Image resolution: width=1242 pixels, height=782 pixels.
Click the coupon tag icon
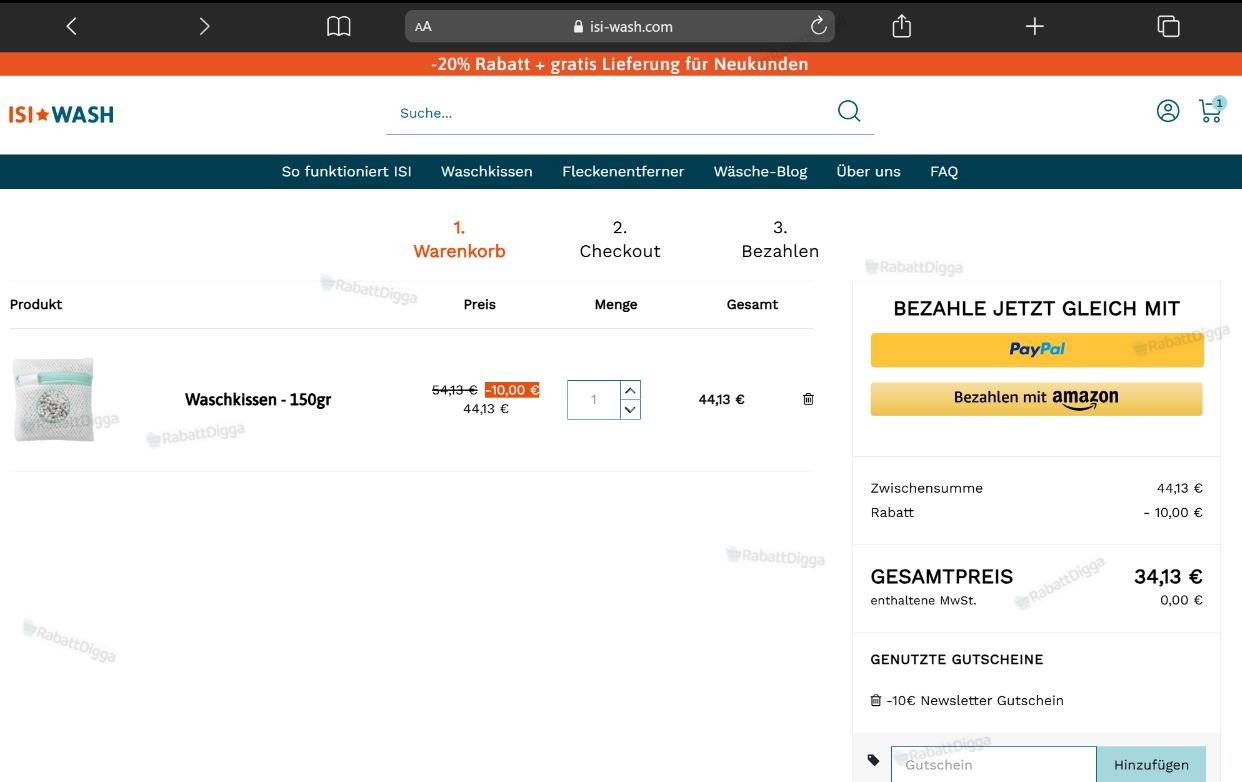(874, 760)
